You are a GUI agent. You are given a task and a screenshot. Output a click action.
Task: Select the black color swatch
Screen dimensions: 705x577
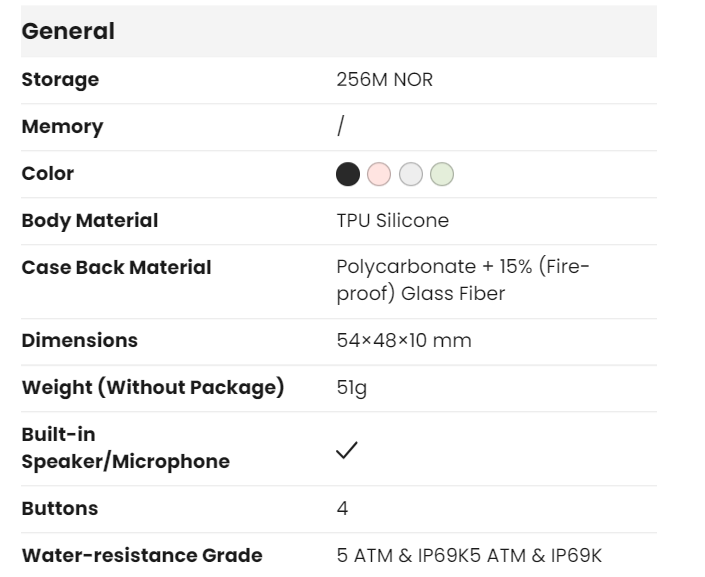[348, 174]
